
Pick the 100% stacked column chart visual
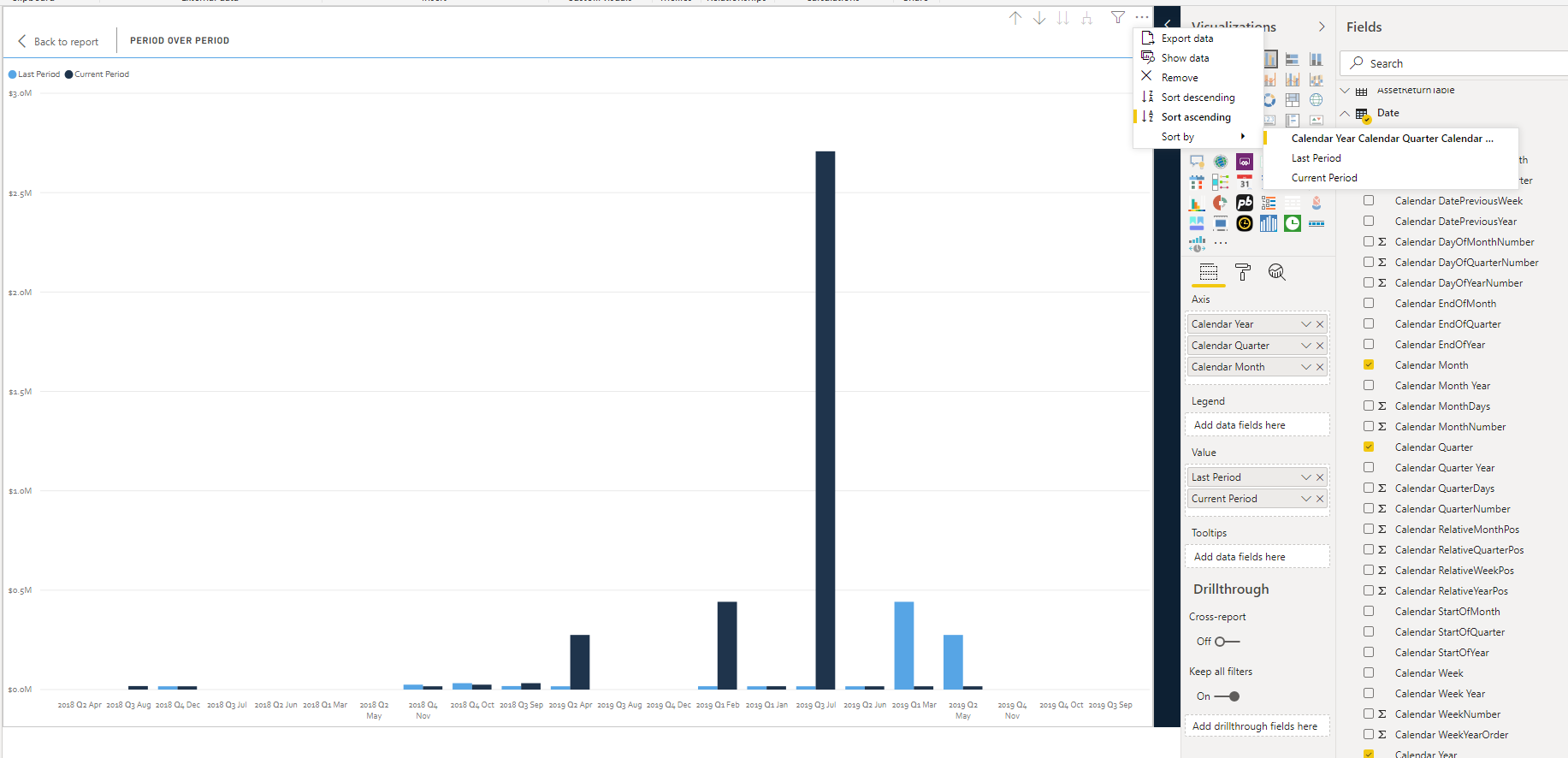pyautogui.click(x=1317, y=59)
